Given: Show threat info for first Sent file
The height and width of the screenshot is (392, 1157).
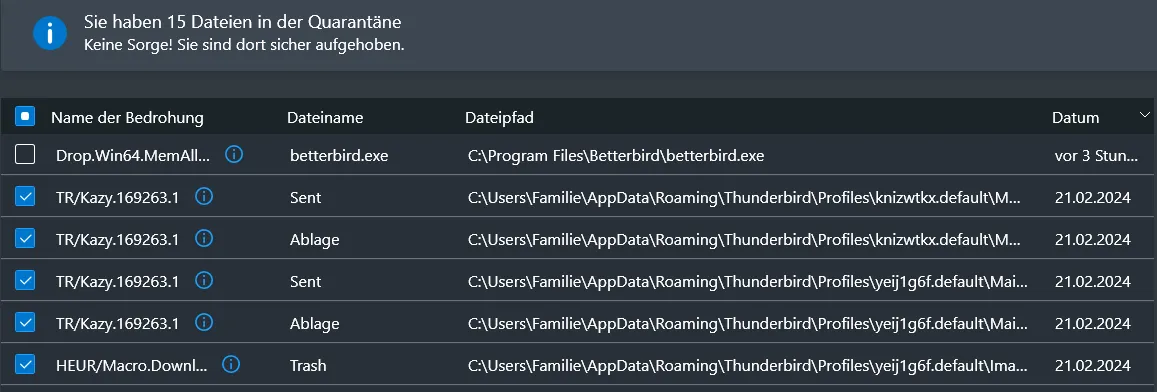Looking at the screenshot, I should [204, 196].
